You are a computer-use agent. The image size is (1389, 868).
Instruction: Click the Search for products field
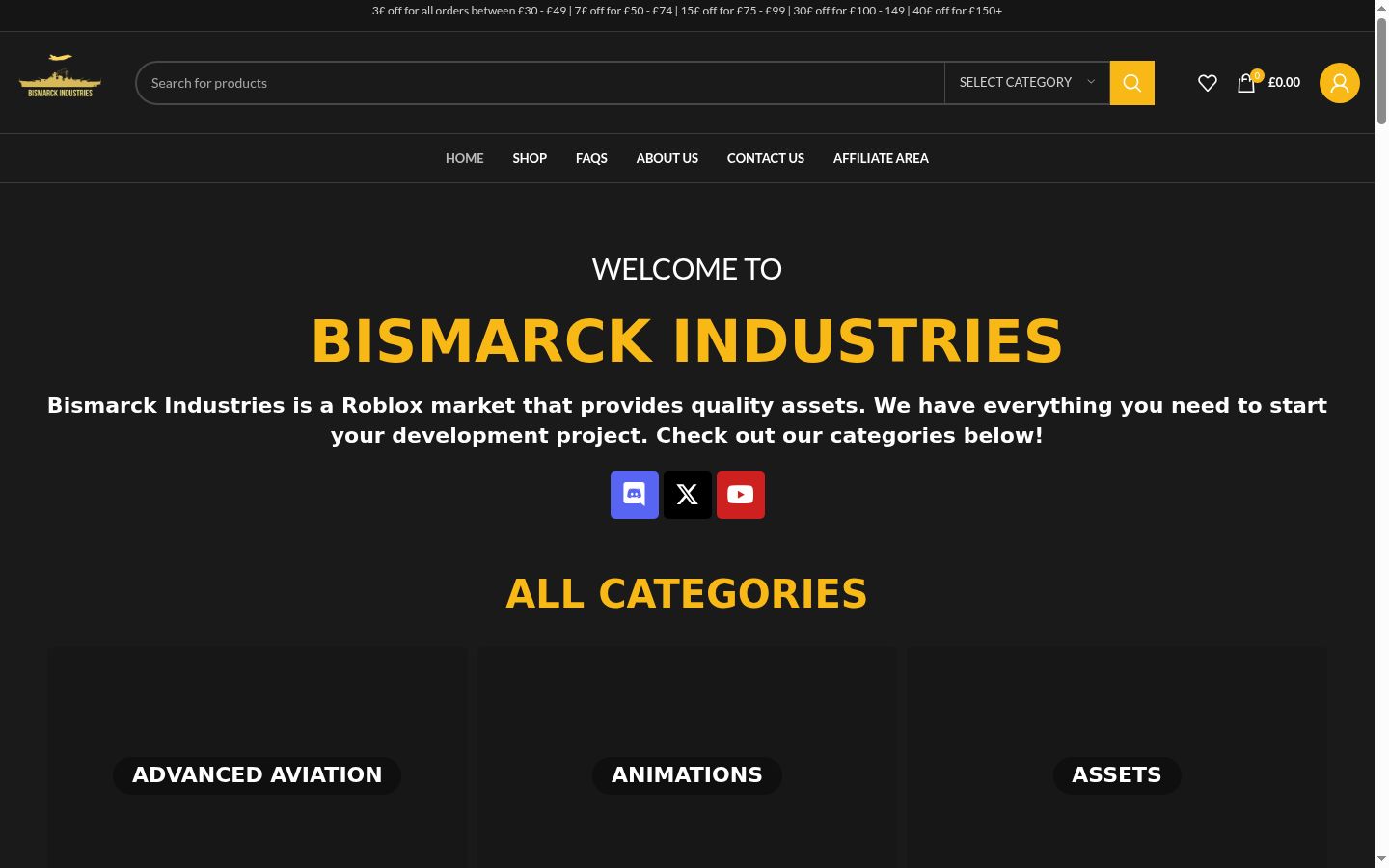[x=540, y=83]
